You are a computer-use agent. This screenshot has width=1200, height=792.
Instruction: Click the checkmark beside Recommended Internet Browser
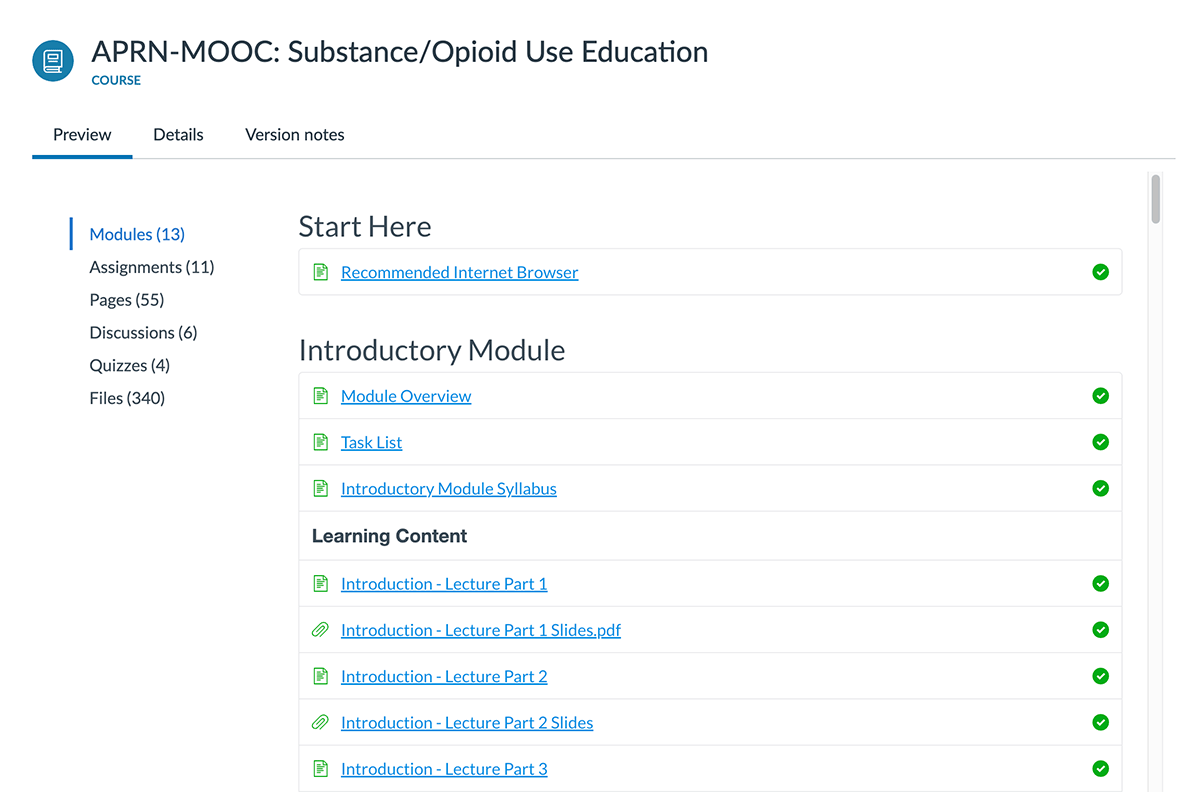1100,271
